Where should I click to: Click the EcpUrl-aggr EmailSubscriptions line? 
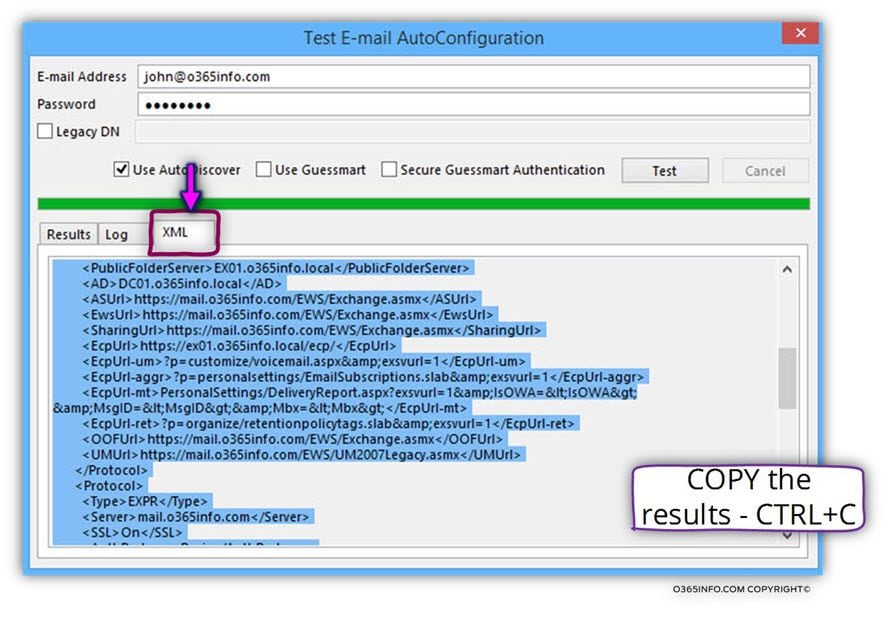pyautogui.click(x=363, y=377)
